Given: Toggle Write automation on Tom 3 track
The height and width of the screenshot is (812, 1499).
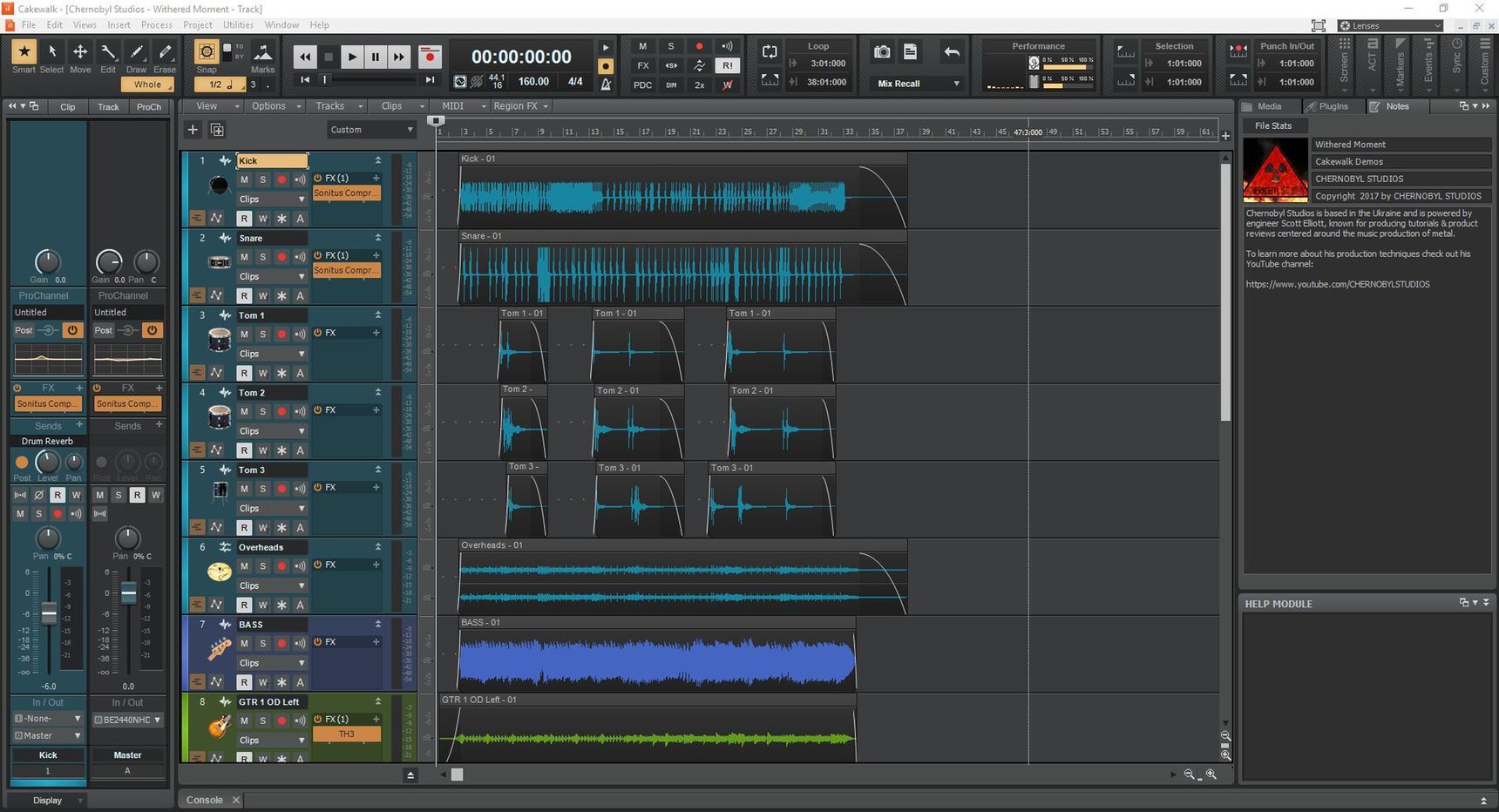Looking at the screenshot, I should [262, 527].
